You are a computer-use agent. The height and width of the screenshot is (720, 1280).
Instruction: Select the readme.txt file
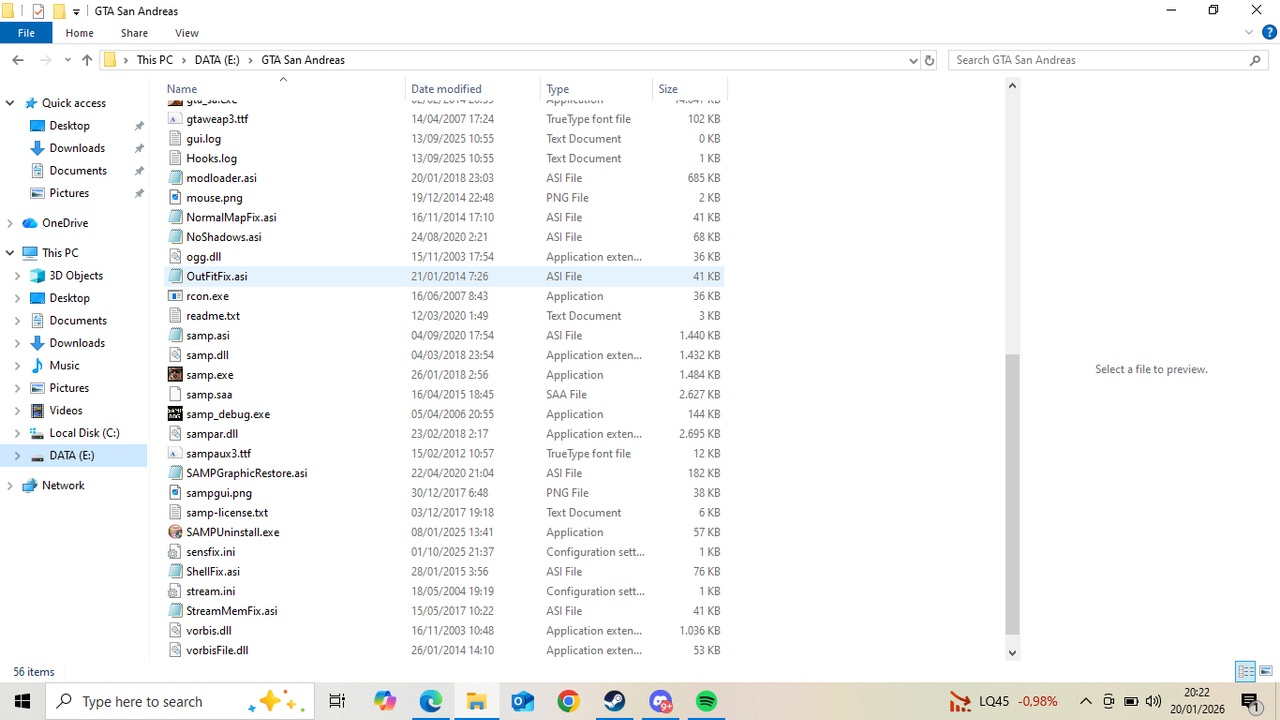(x=444, y=316)
